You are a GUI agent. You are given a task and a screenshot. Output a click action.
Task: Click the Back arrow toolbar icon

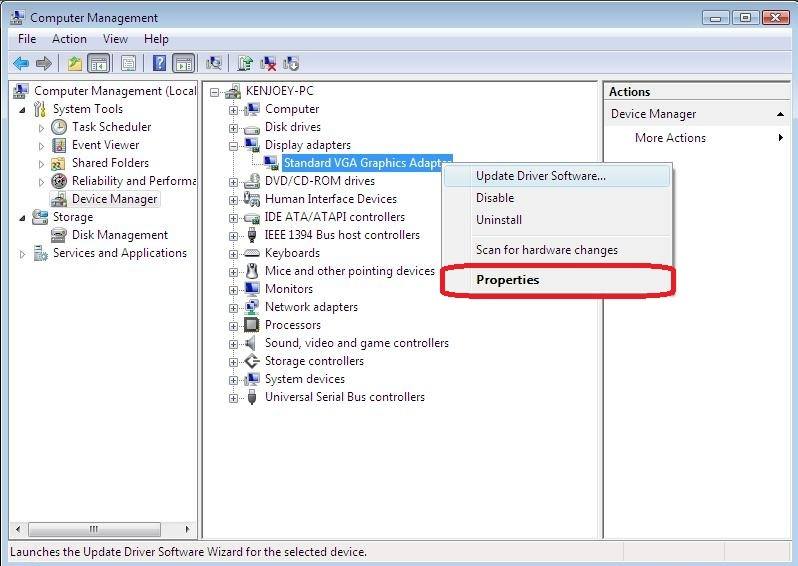(20, 63)
